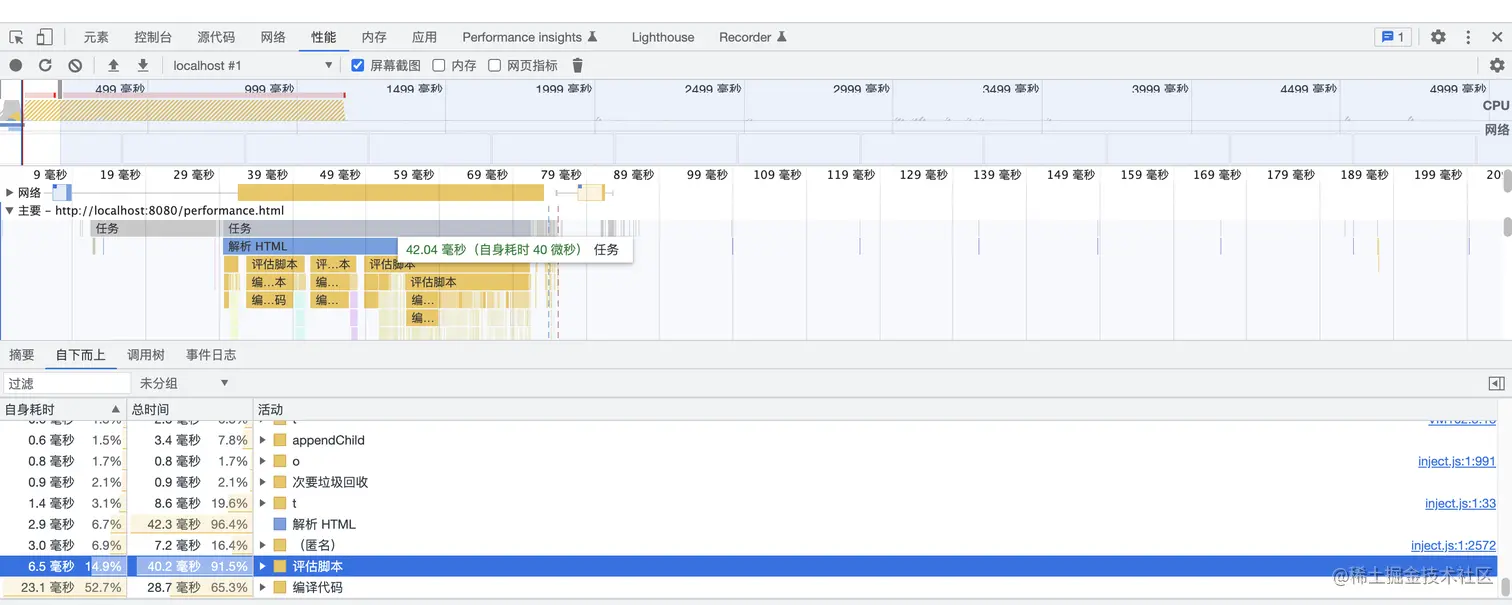Open the Recorder tab
This screenshot has height=605, width=1512.
[x=753, y=37]
